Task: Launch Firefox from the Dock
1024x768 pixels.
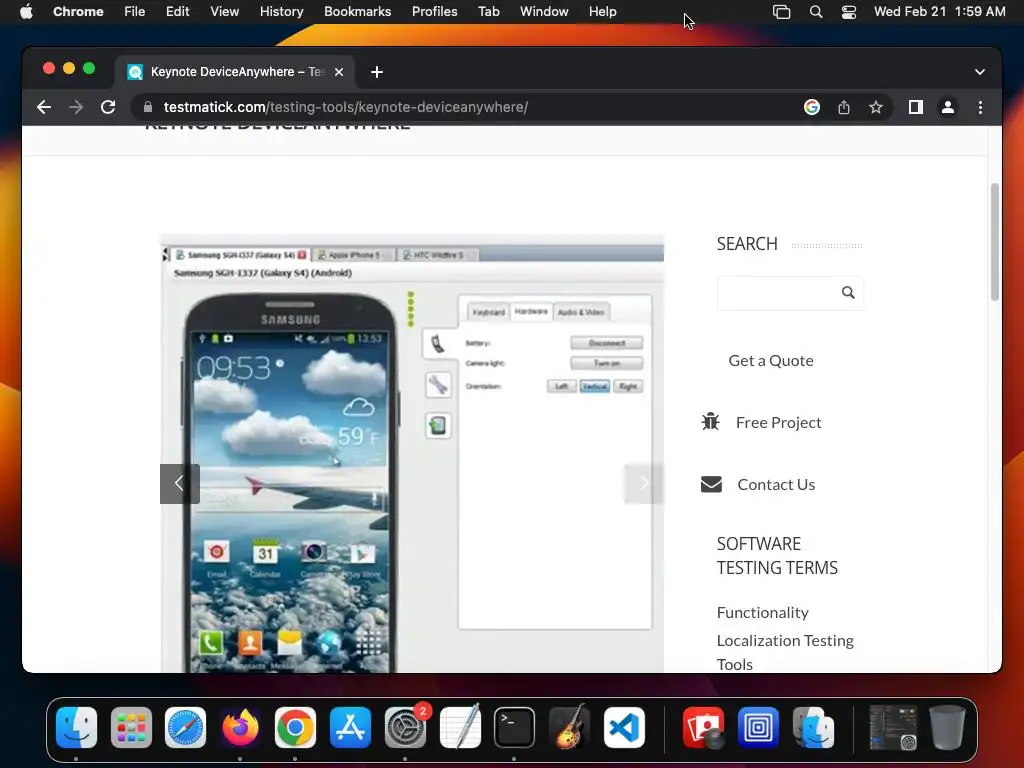Action: click(240, 727)
